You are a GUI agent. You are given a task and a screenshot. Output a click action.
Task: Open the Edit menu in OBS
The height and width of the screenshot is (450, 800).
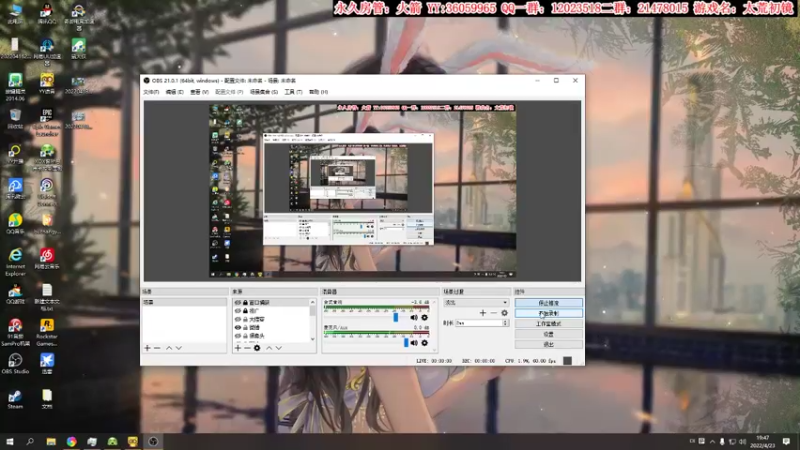[174, 92]
